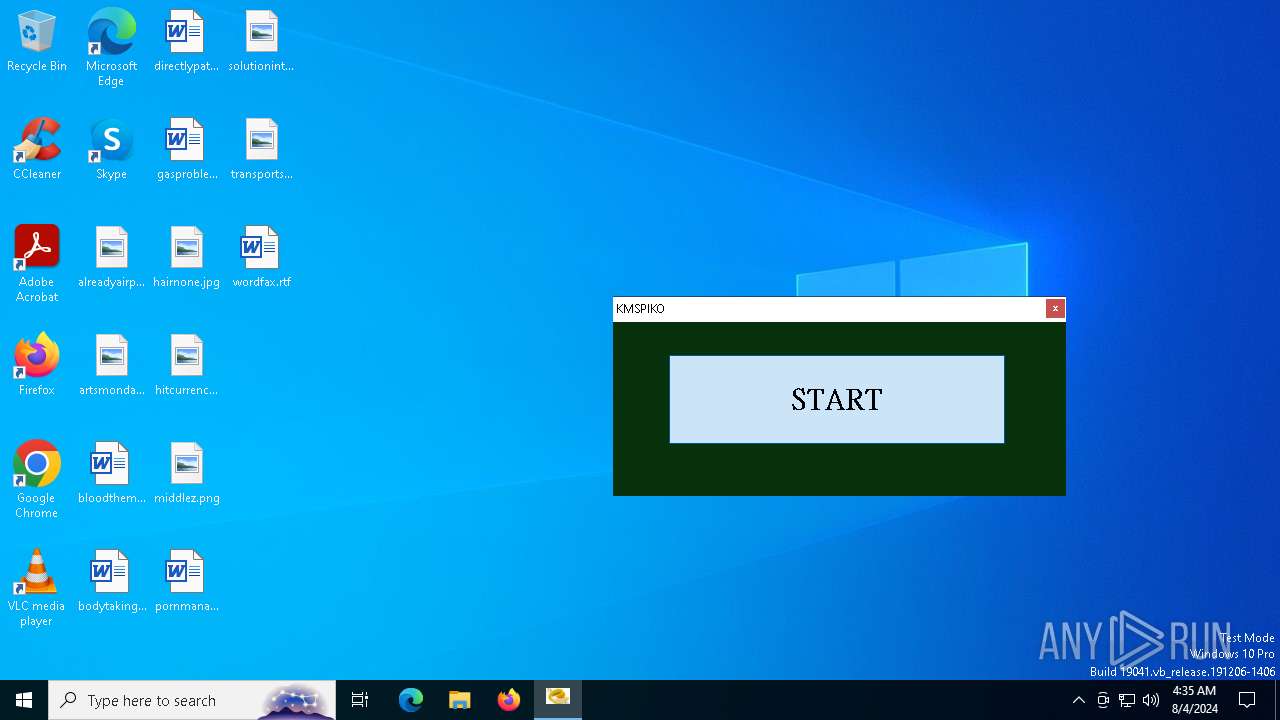Launch Edge from the taskbar

click(x=411, y=700)
